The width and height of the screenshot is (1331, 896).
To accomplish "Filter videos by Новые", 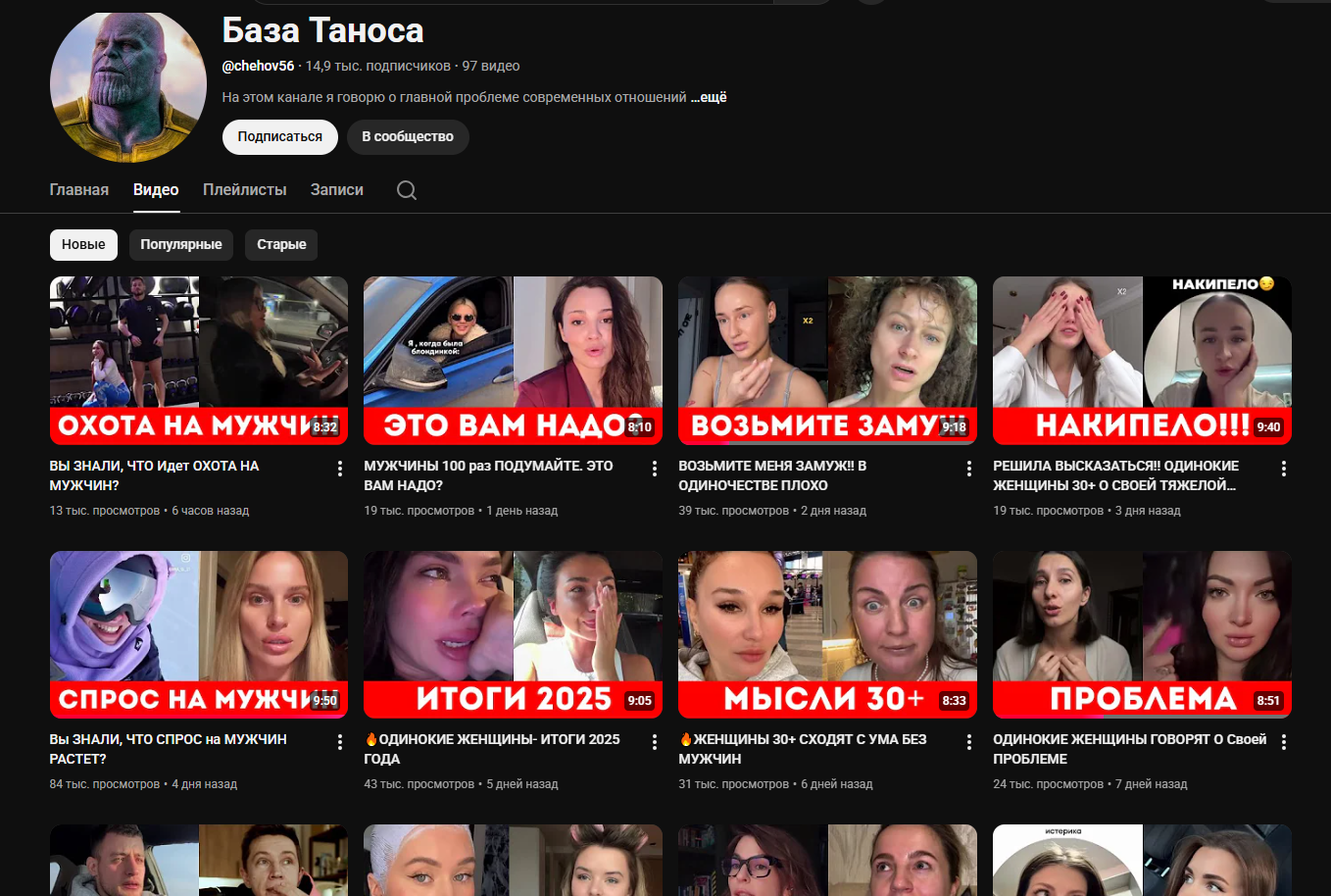I will pyautogui.click(x=83, y=244).
